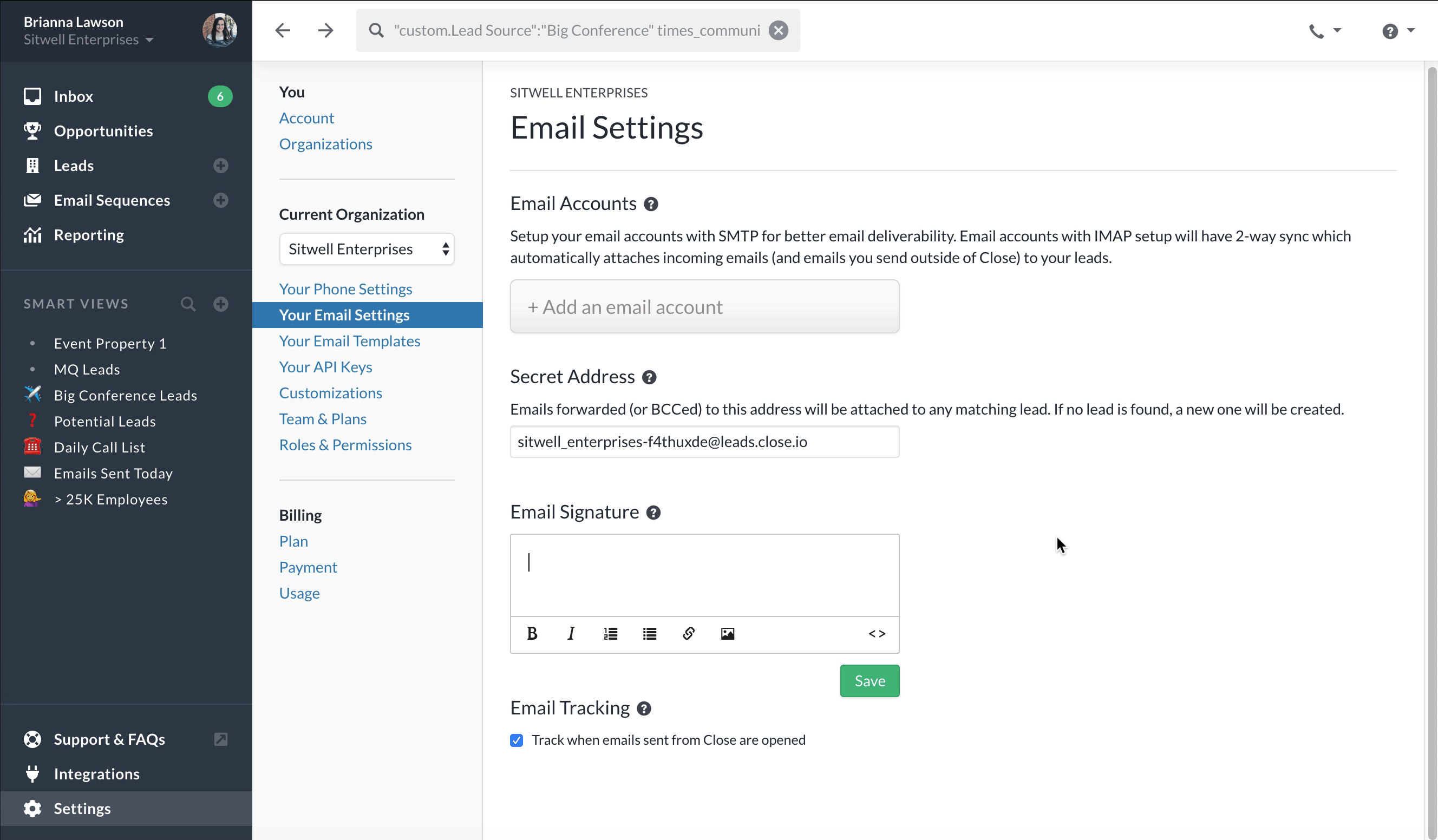Clear the search query with X icon
1438x840 pixels.
pos(779,30)
